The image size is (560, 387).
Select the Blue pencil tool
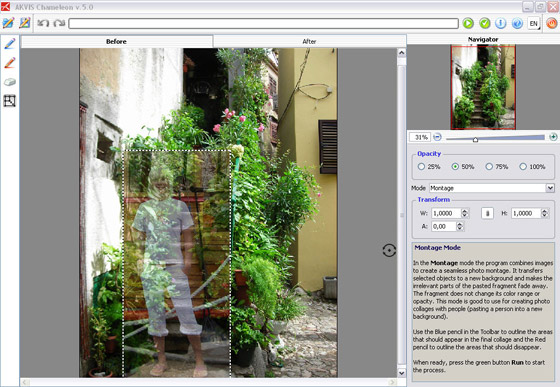click(10, 44)
